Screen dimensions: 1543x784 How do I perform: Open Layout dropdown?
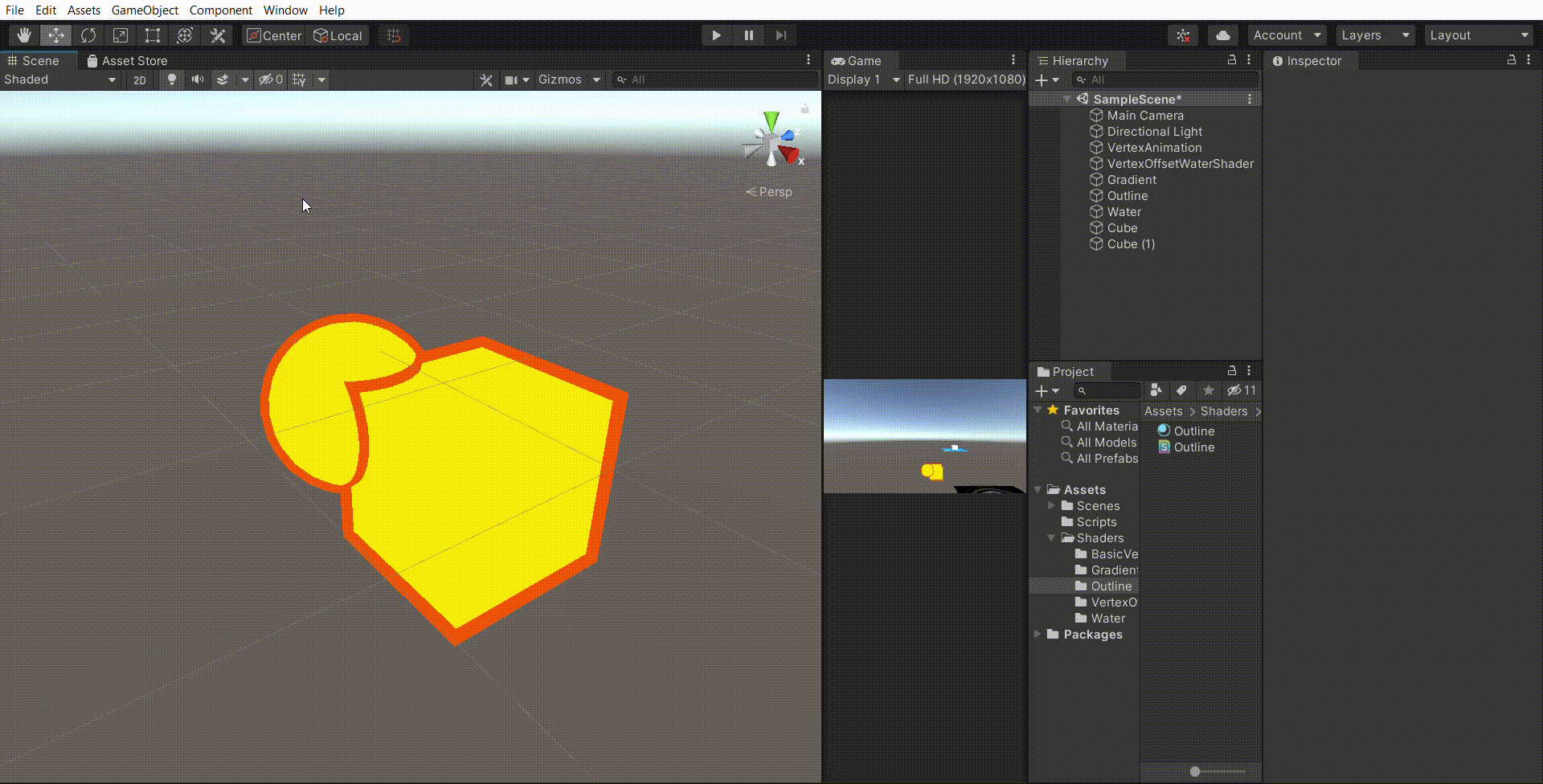coord(1479,35)
